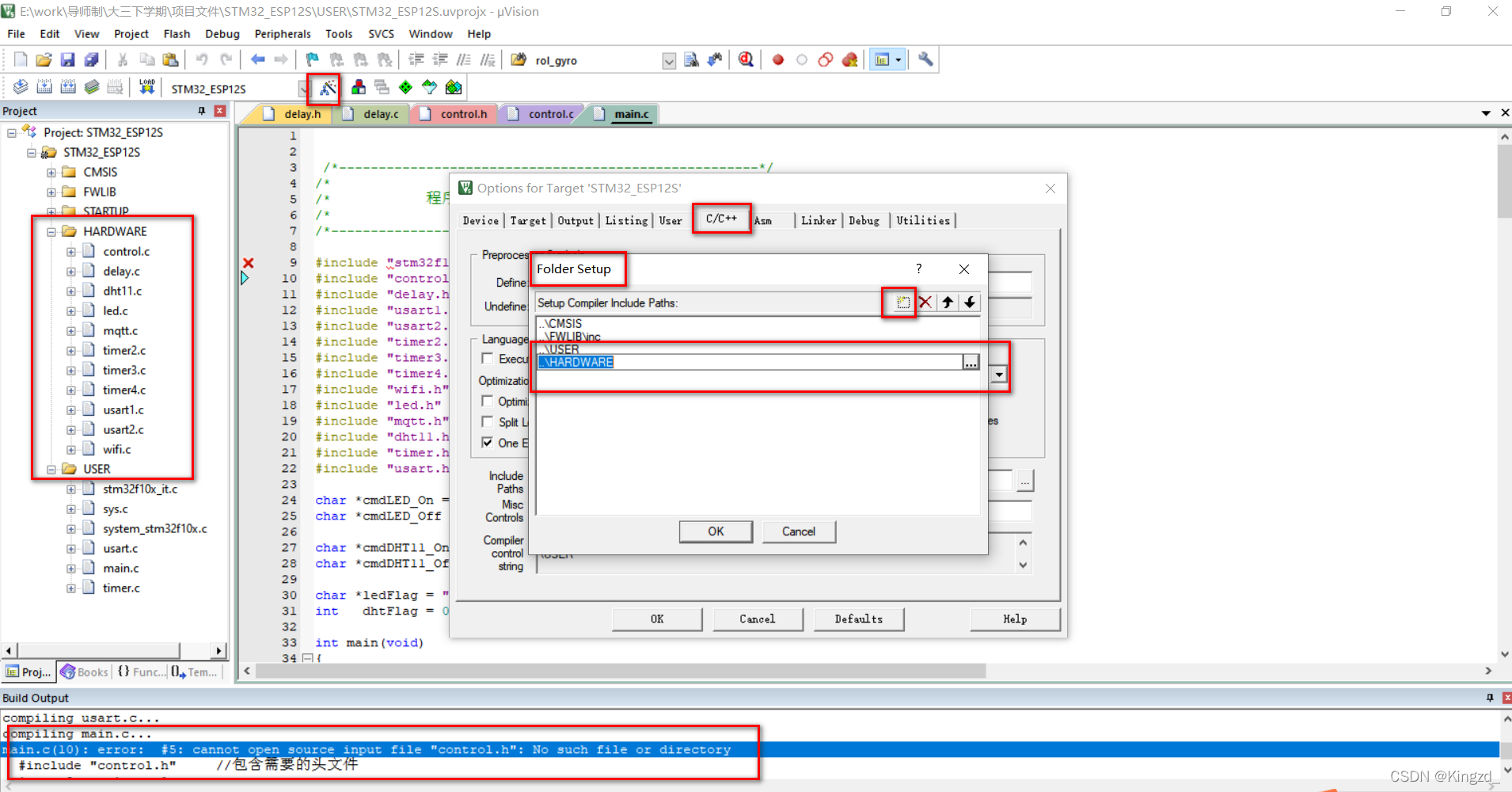Open the Flash menu

[x=177, y=34]
